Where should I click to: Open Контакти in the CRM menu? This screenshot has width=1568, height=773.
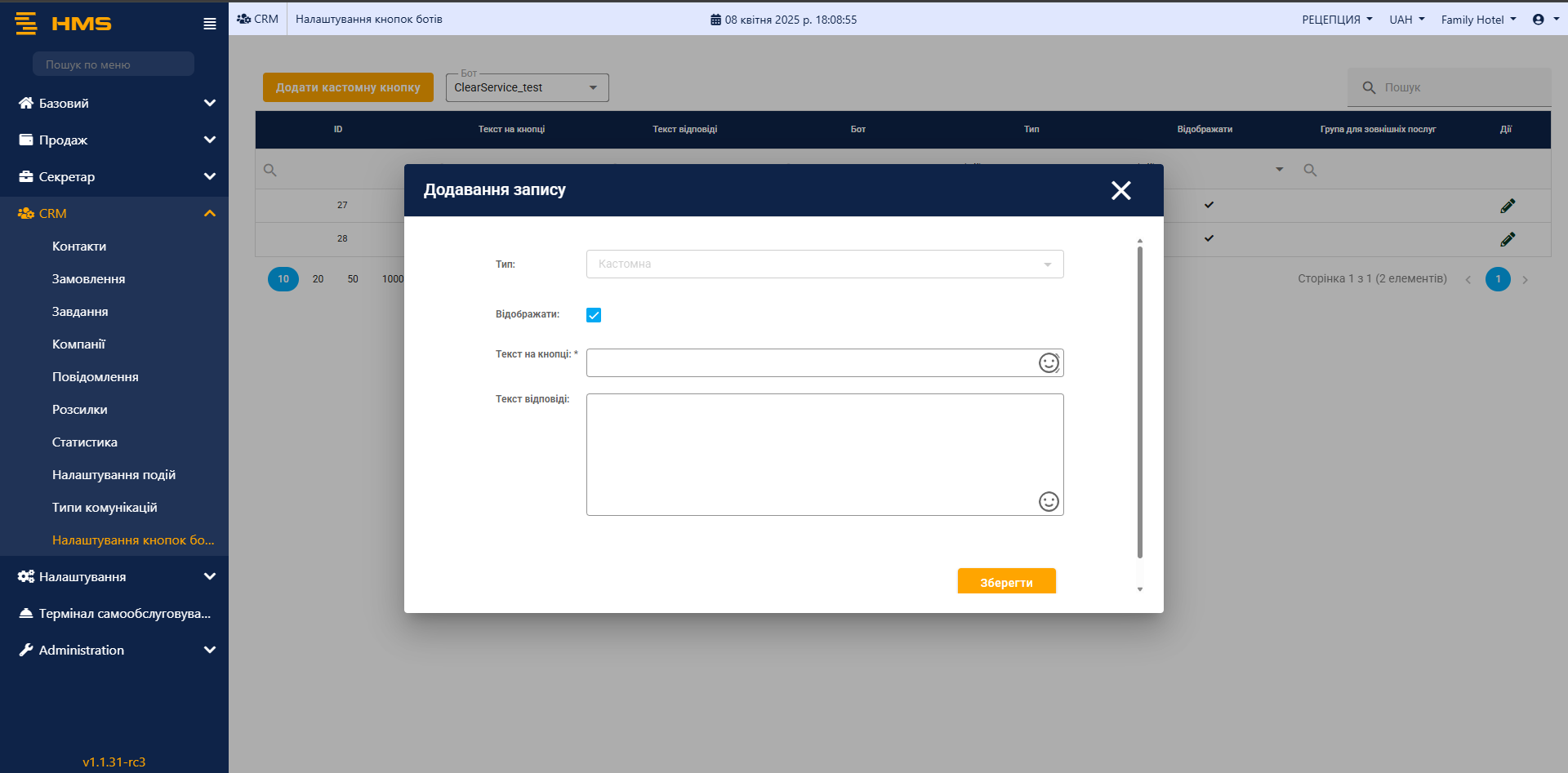click(79, 247)
